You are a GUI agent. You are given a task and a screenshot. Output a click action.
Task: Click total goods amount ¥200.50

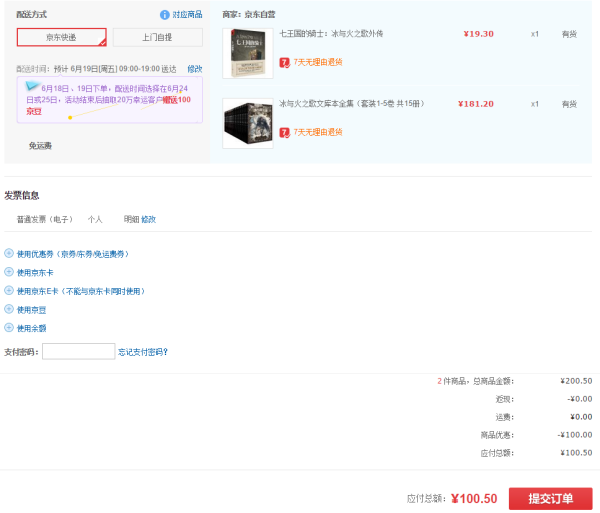tap(576, 381)
